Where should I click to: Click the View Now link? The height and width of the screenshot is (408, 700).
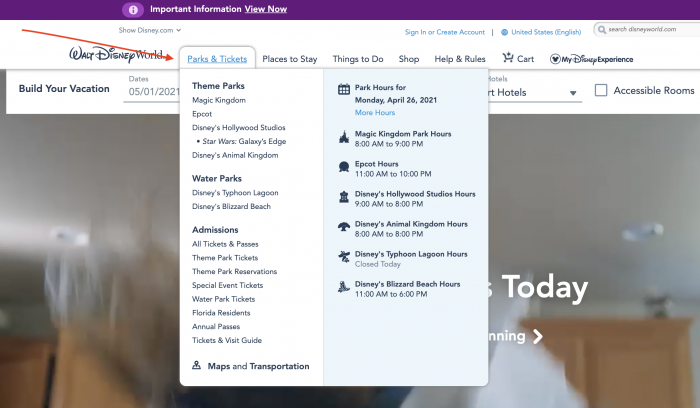pos(266,9)
